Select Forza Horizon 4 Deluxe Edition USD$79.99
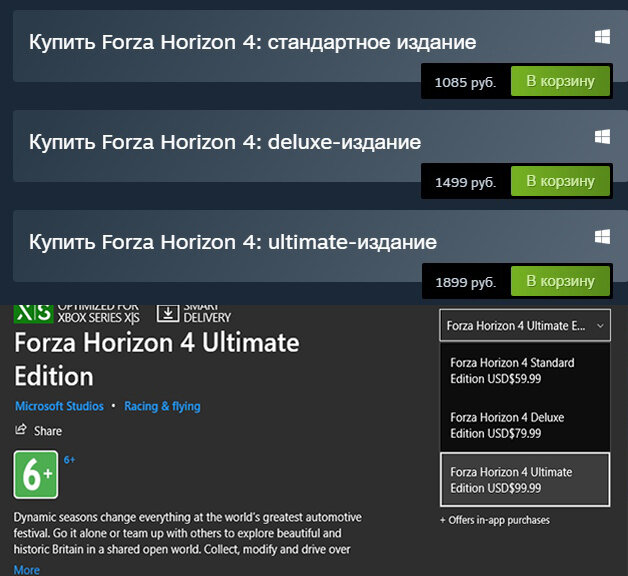The width and height of the screenshot is (628, 576). (x=525, y=425)
